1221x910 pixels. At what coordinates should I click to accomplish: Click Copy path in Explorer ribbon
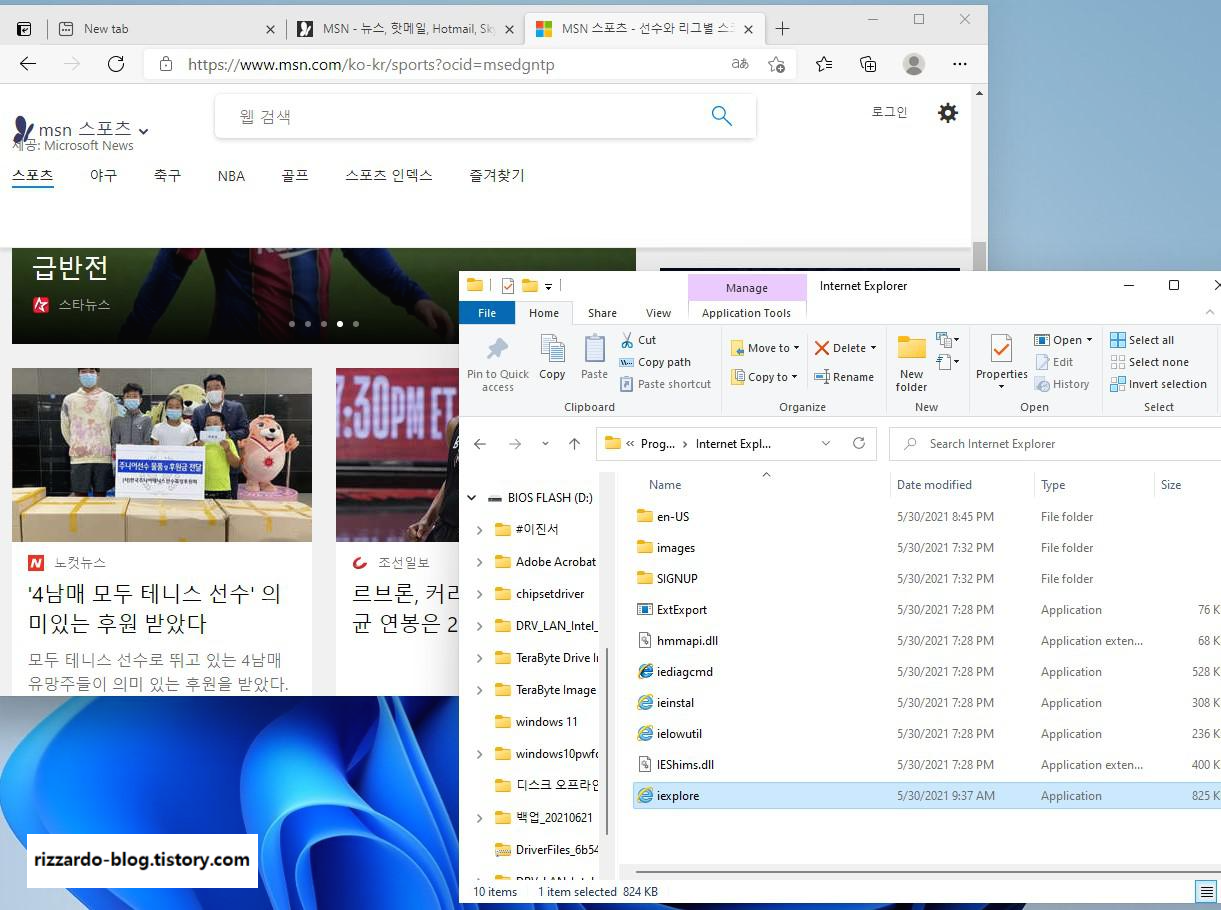tap(655, 362)
